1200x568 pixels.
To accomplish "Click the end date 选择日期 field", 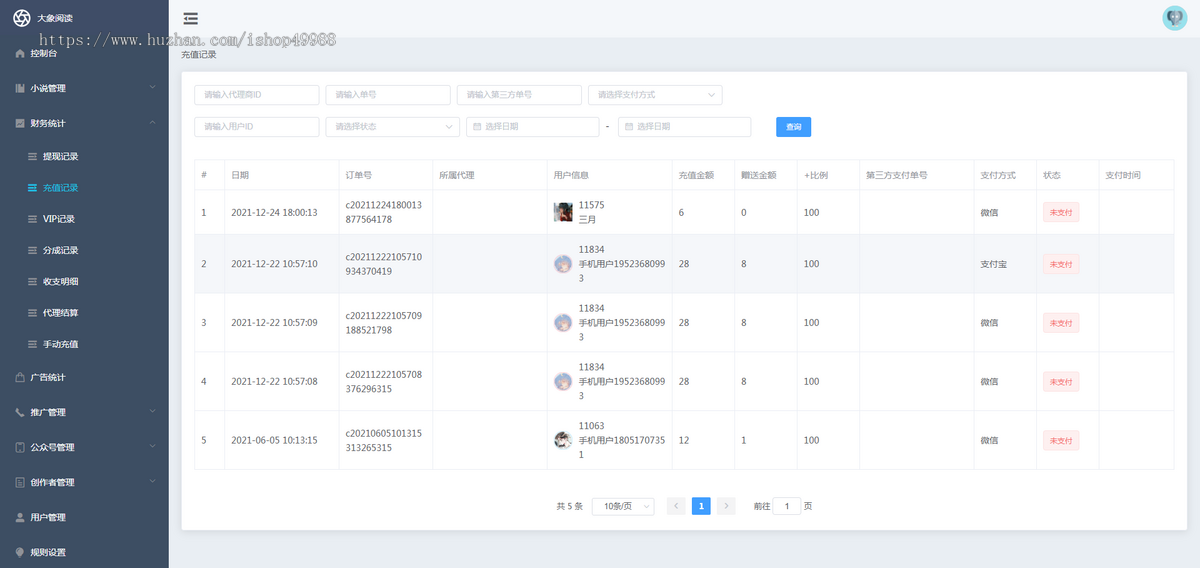I will click(684, 127).
